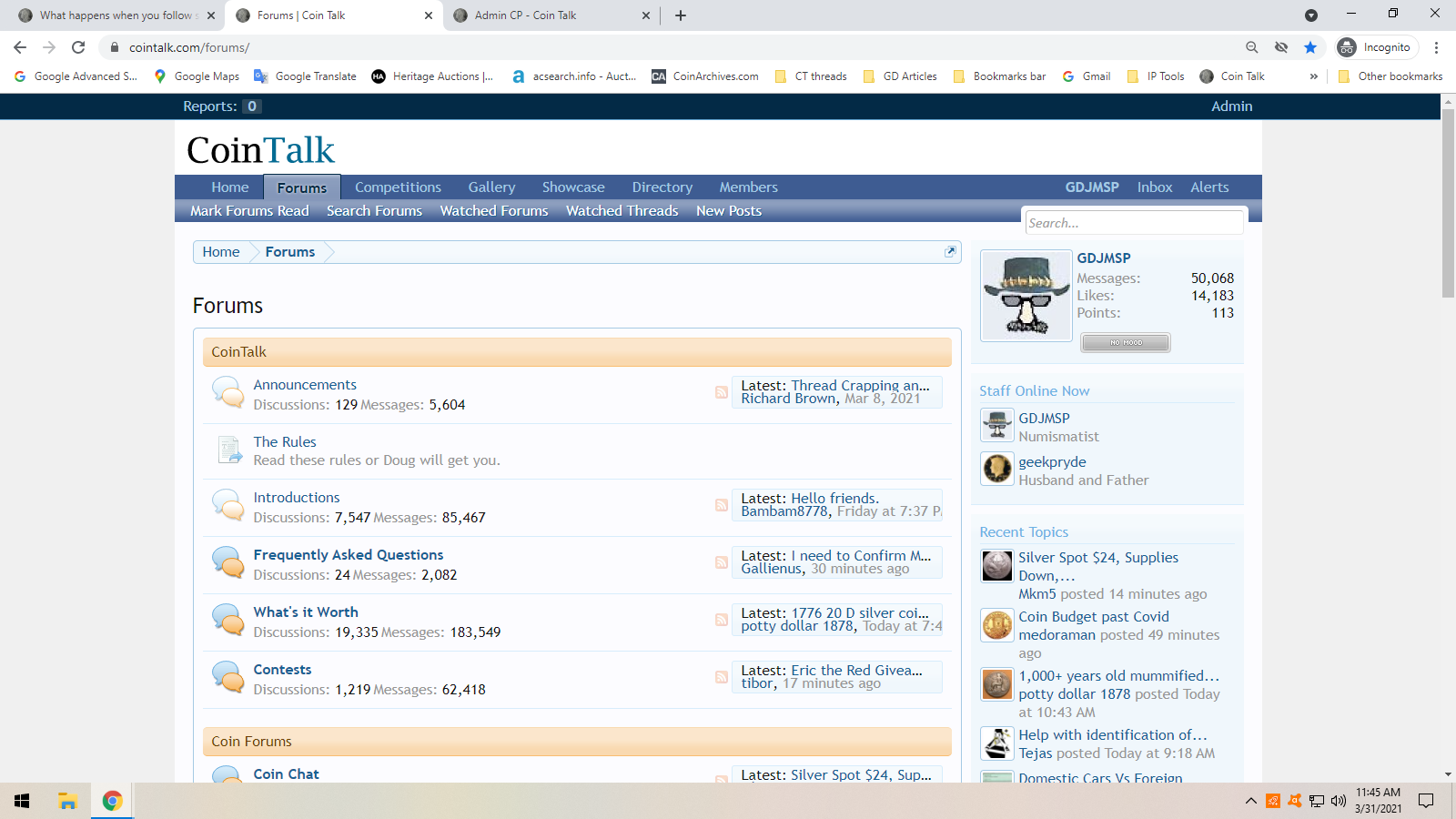Open the Competitions nav tab
This screenshot has width=1456, height=819.
[x=398, y=187]
